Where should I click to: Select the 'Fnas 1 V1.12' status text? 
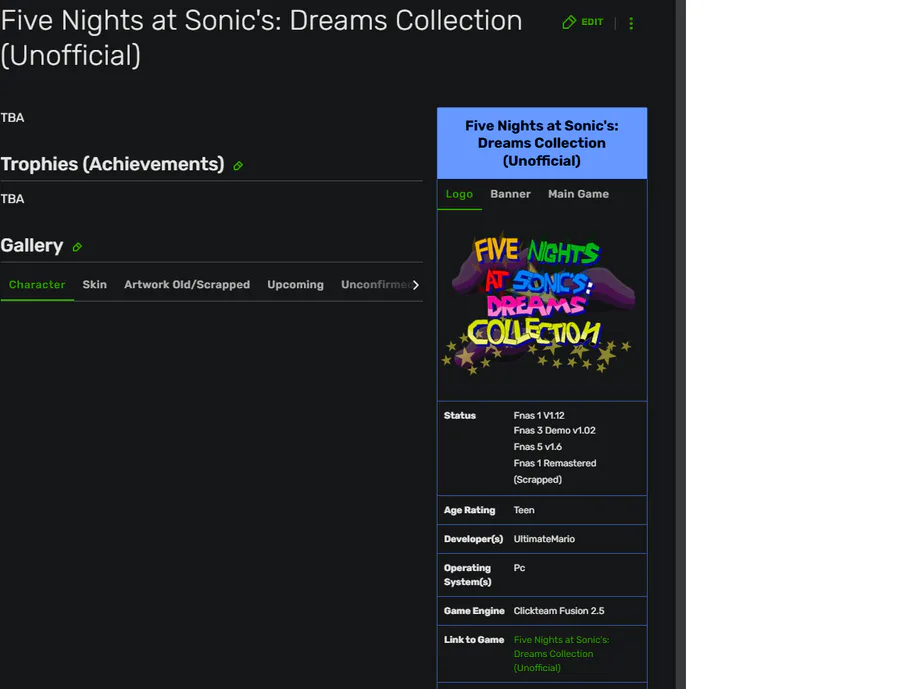(539, 415)
